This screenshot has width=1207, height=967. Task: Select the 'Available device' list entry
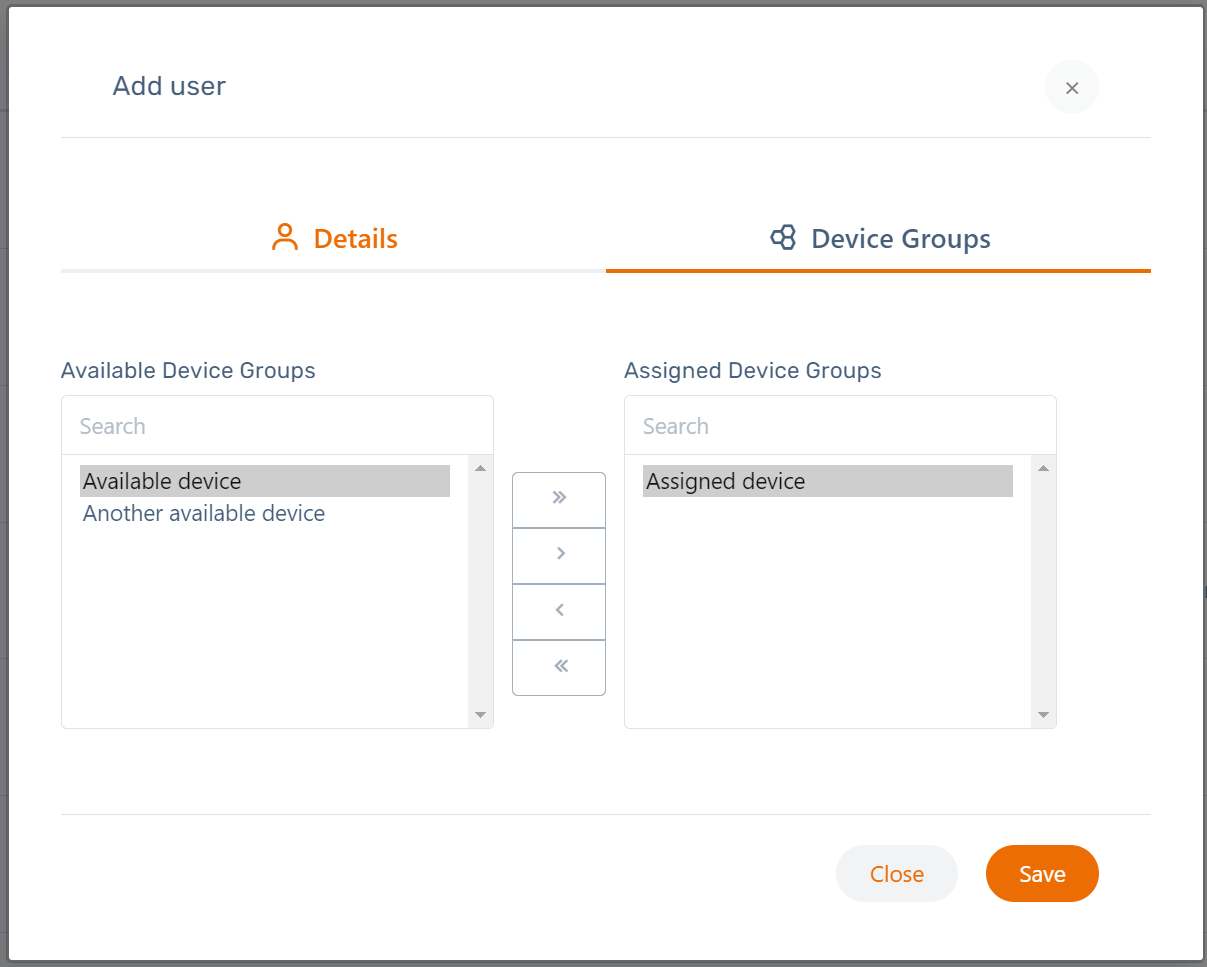tap(162, 481)
